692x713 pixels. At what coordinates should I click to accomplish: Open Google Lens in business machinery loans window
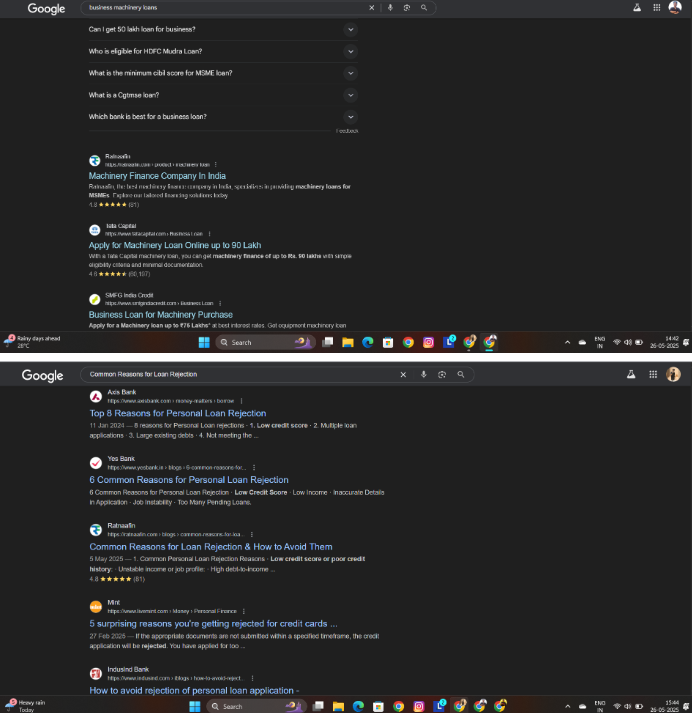coord(407,8)
